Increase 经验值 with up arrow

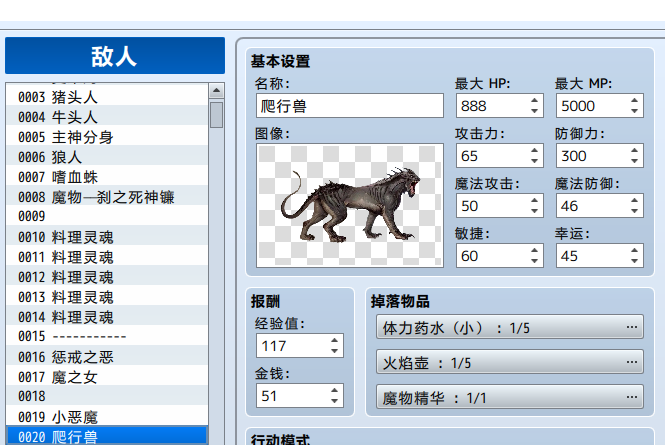pyautogui.click(x=335, y=341)
